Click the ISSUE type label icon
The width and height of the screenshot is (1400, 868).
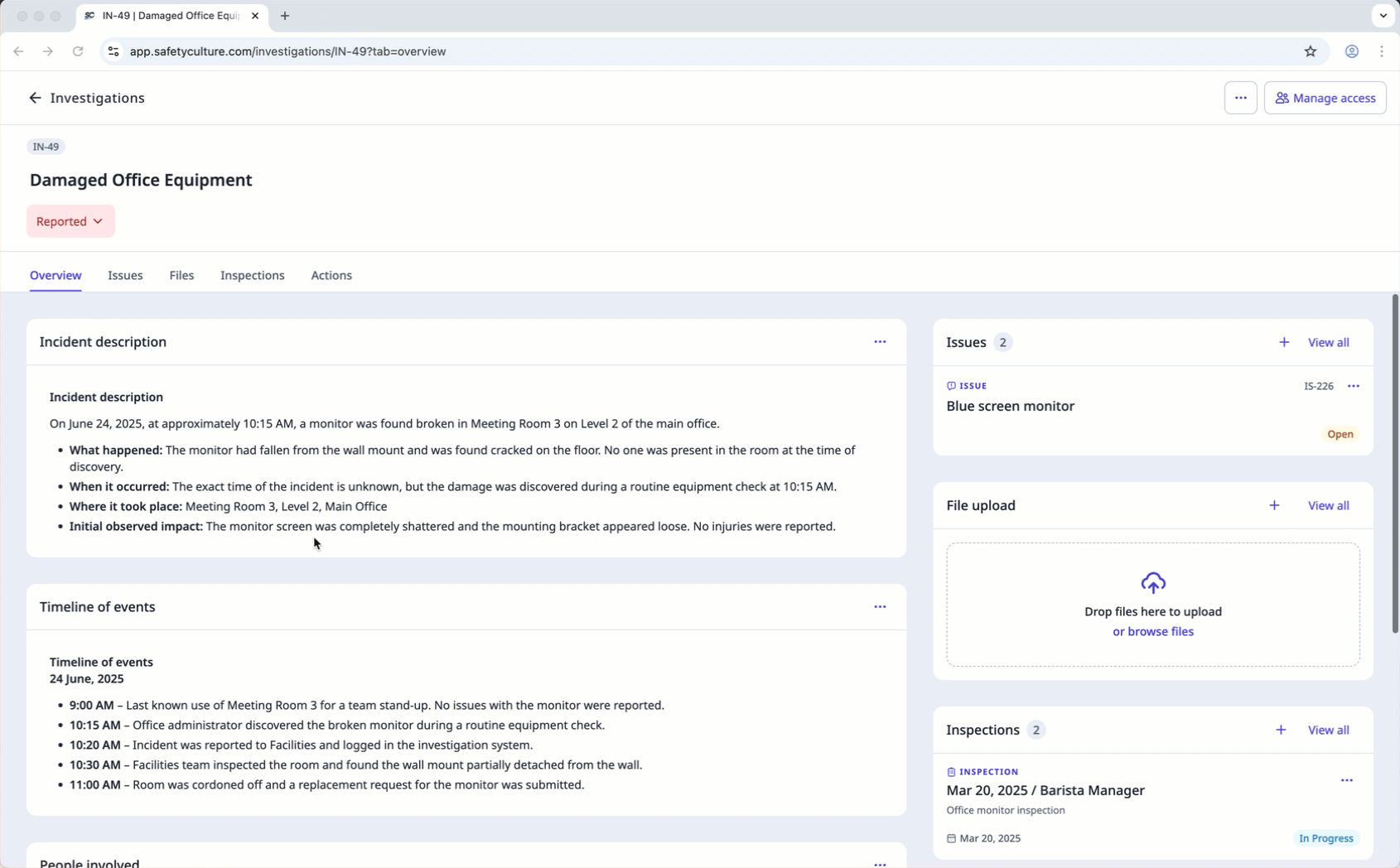click(x=951, y=386)
